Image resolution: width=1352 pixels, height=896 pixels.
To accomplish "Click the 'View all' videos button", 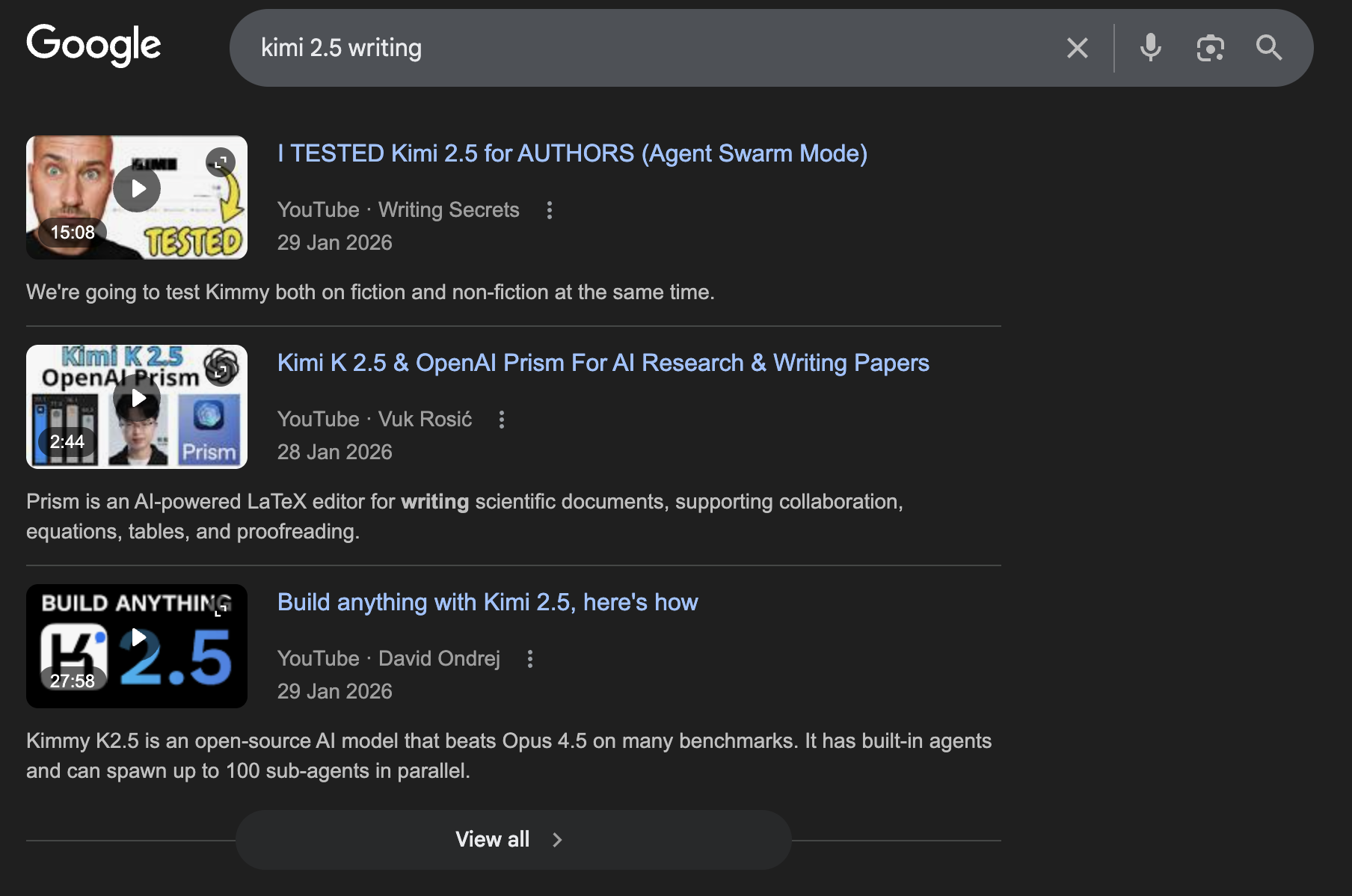I will coord(513,839).
